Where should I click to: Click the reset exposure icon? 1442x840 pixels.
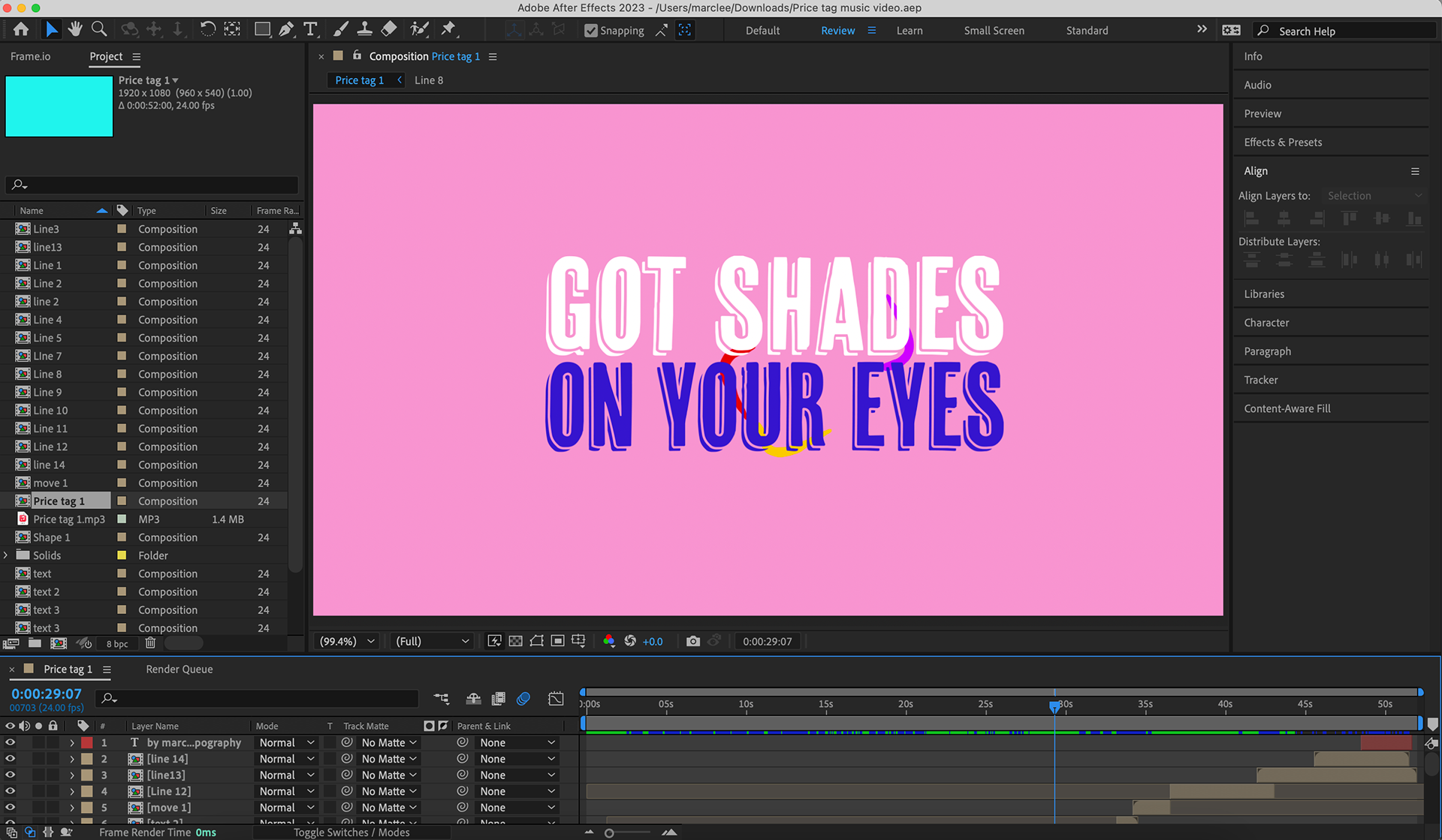[x=630, y=641]
